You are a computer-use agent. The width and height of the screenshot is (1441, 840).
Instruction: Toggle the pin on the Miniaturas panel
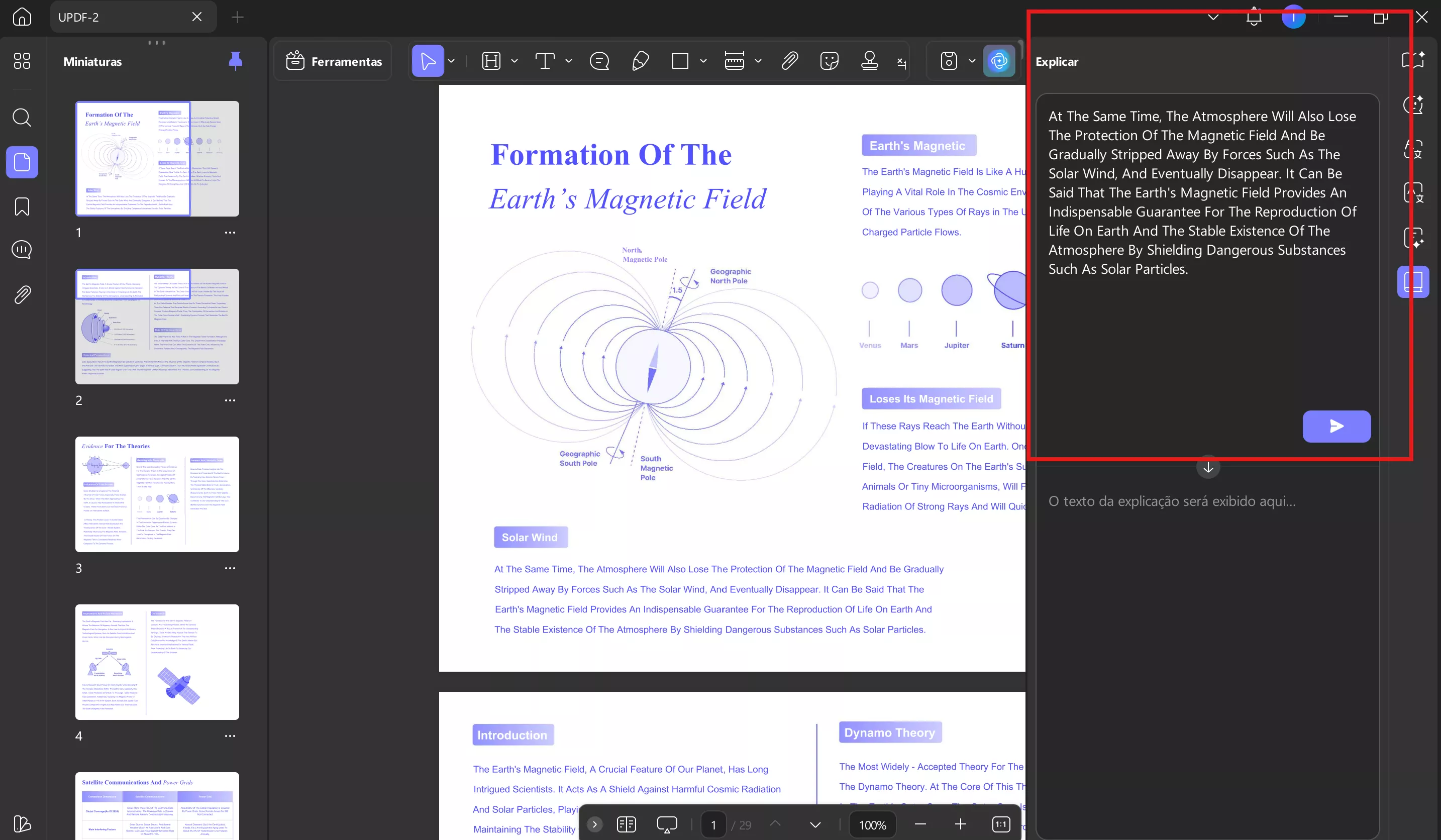pyautogui.click(x=235, y=61)
